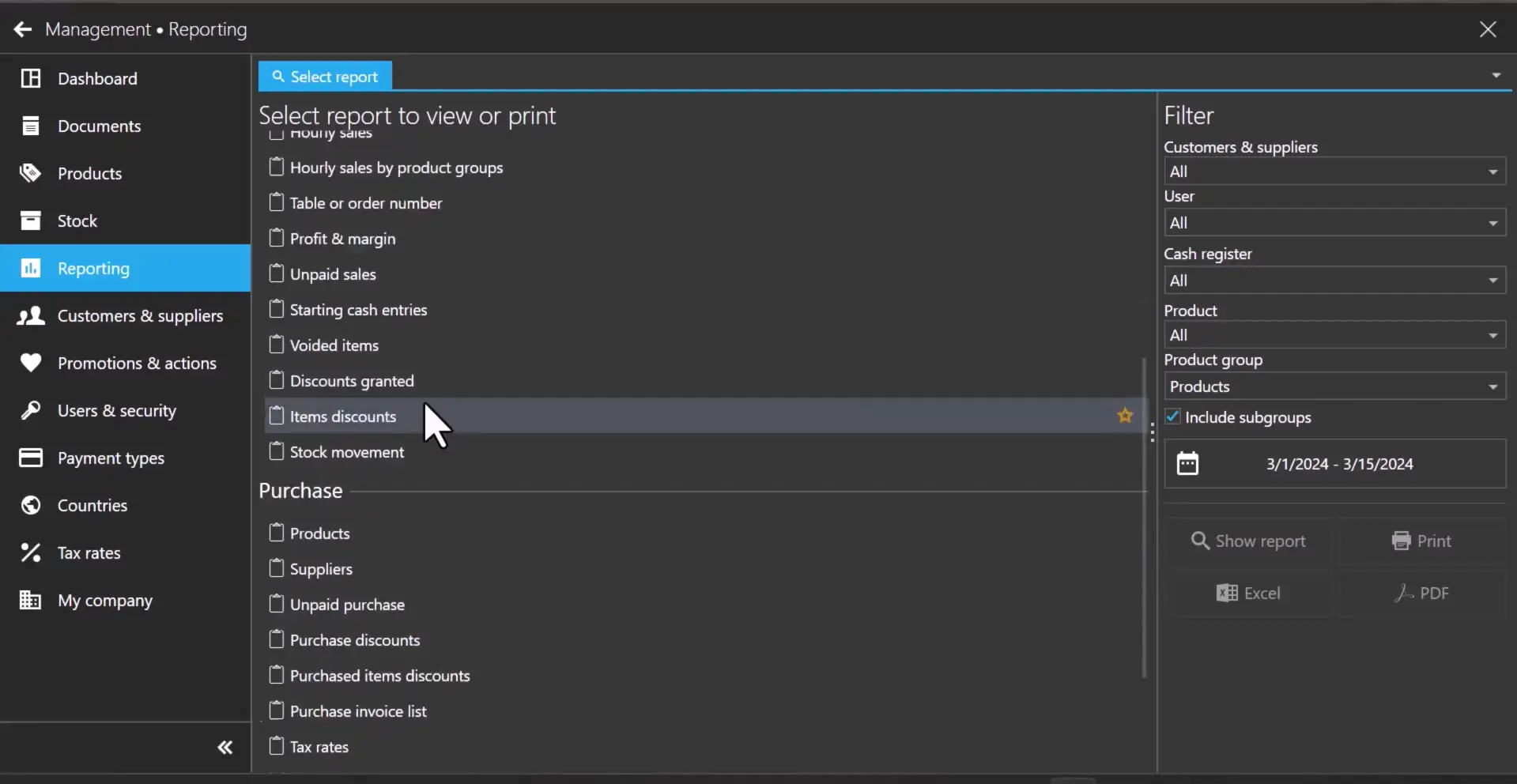
Task: Click the Show report button
Action: (1248, 541)
